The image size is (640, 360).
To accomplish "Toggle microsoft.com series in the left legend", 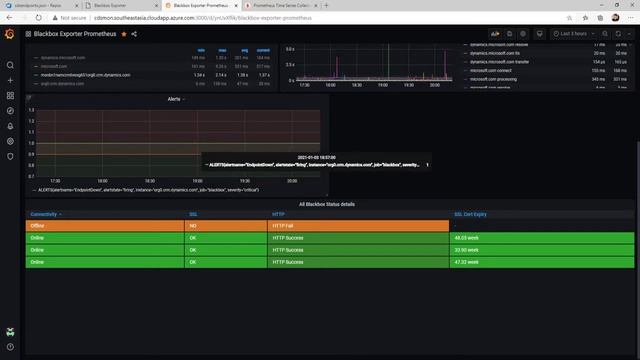I will 54,66.
